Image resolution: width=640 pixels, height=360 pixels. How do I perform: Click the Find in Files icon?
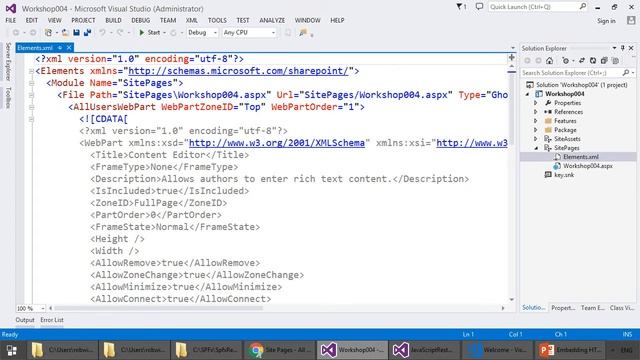(x=303, y=32)
